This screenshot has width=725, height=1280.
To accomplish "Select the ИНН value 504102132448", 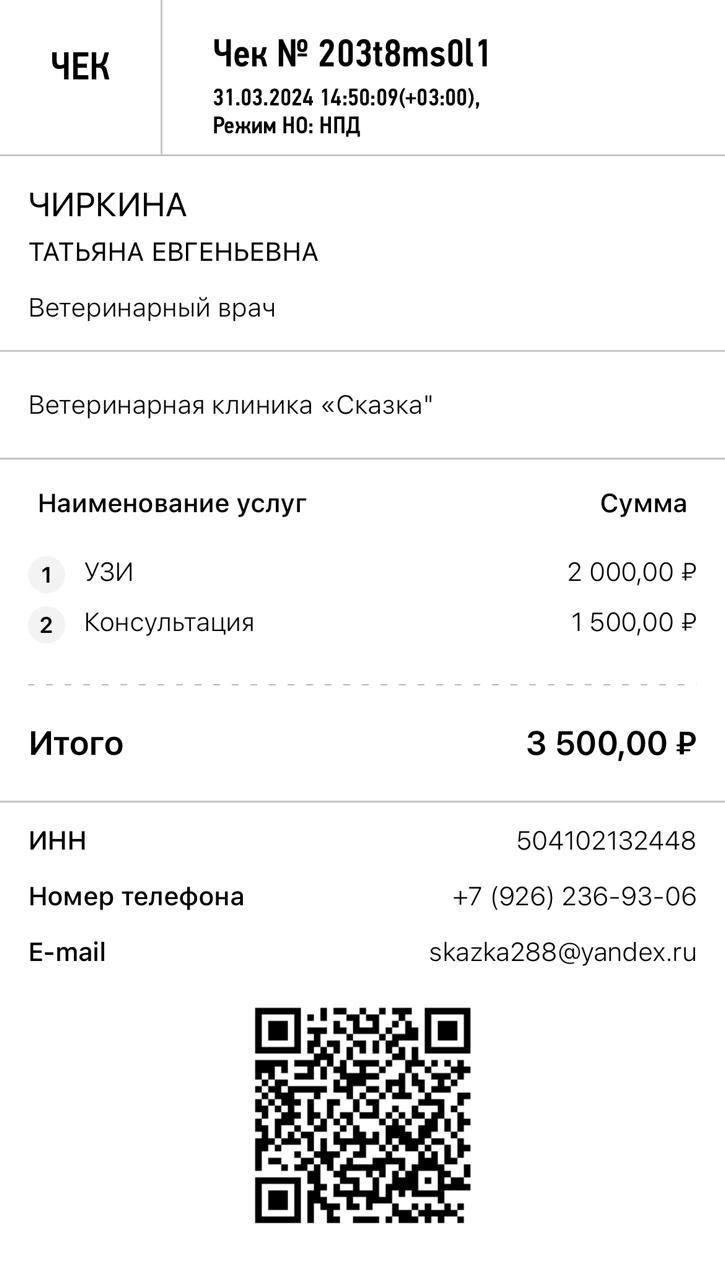I will pos(606,841).
